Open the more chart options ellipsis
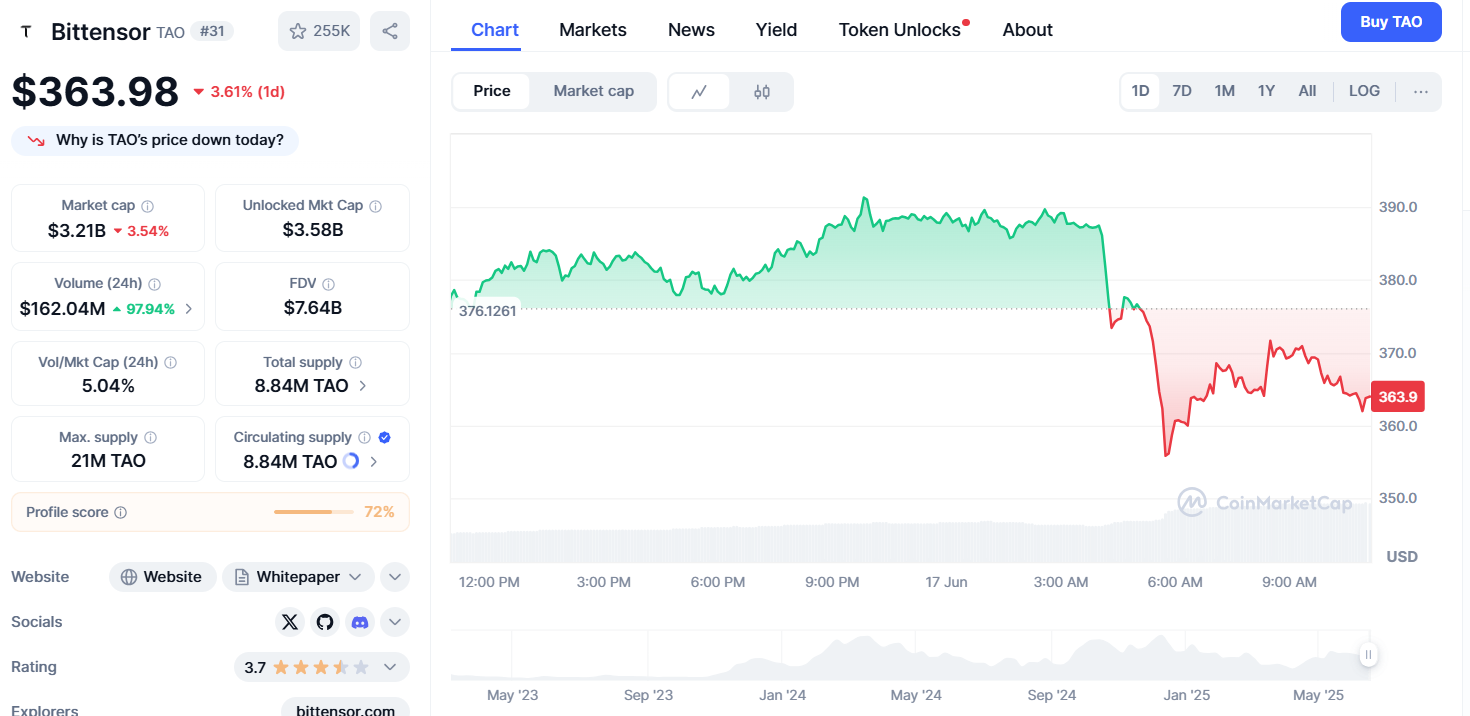This screenshot has width=1470, height=716. pos(1421,91)
